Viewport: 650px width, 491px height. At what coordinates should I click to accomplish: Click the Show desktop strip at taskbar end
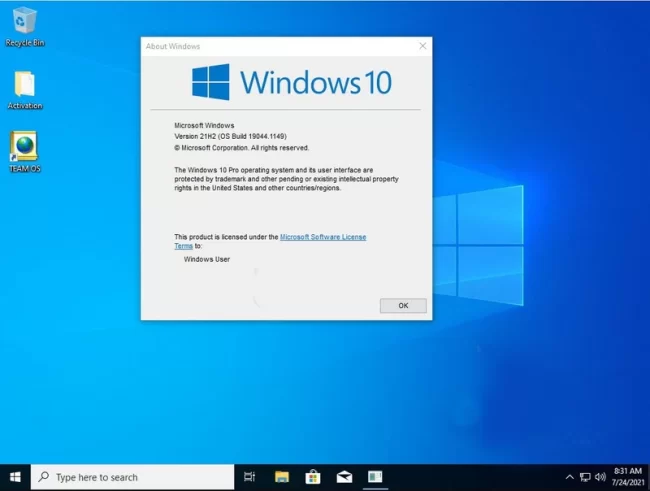648,477
